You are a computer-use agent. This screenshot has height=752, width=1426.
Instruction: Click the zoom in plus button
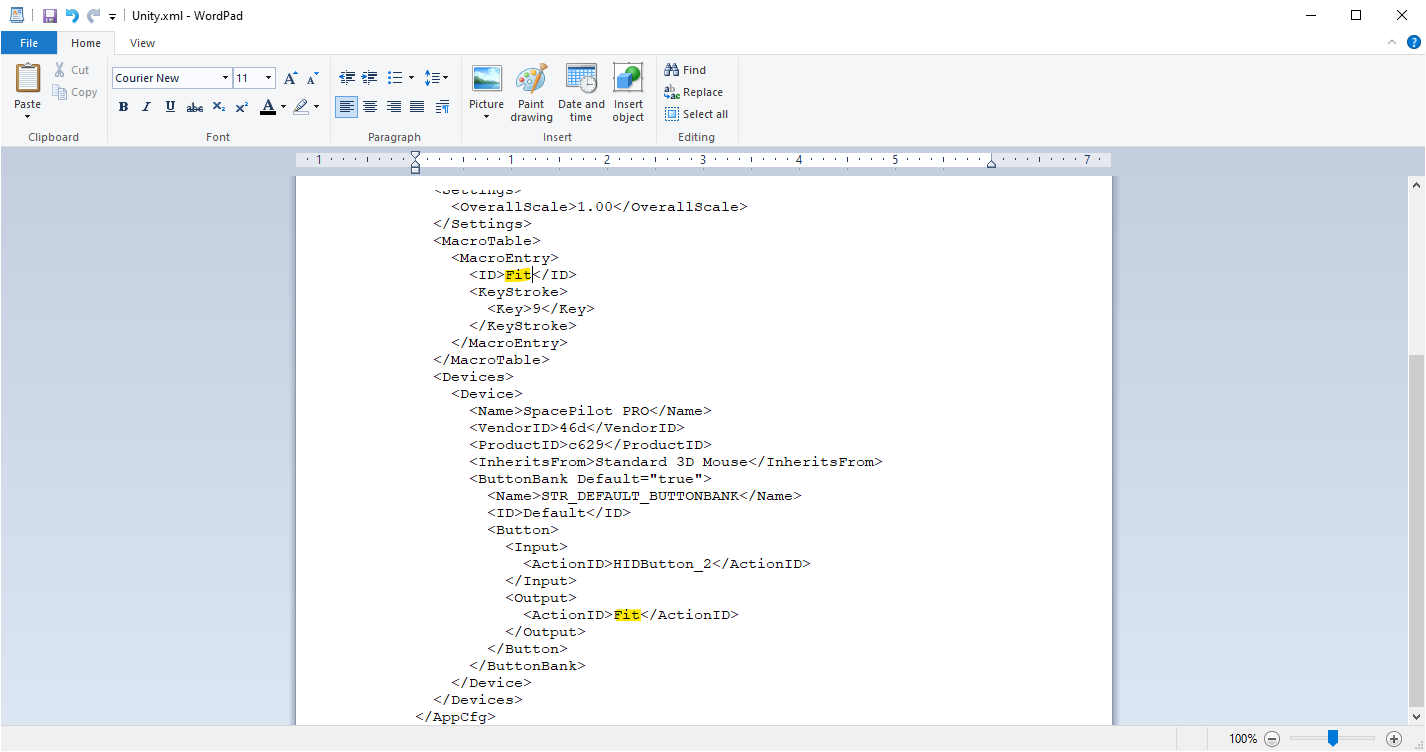[1394, 739]
